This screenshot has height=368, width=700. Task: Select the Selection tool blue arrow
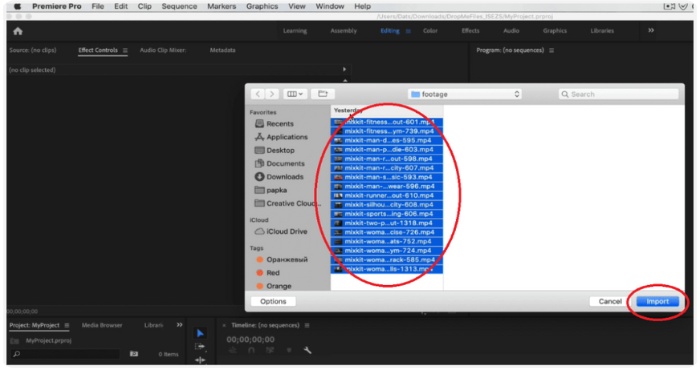200,333
